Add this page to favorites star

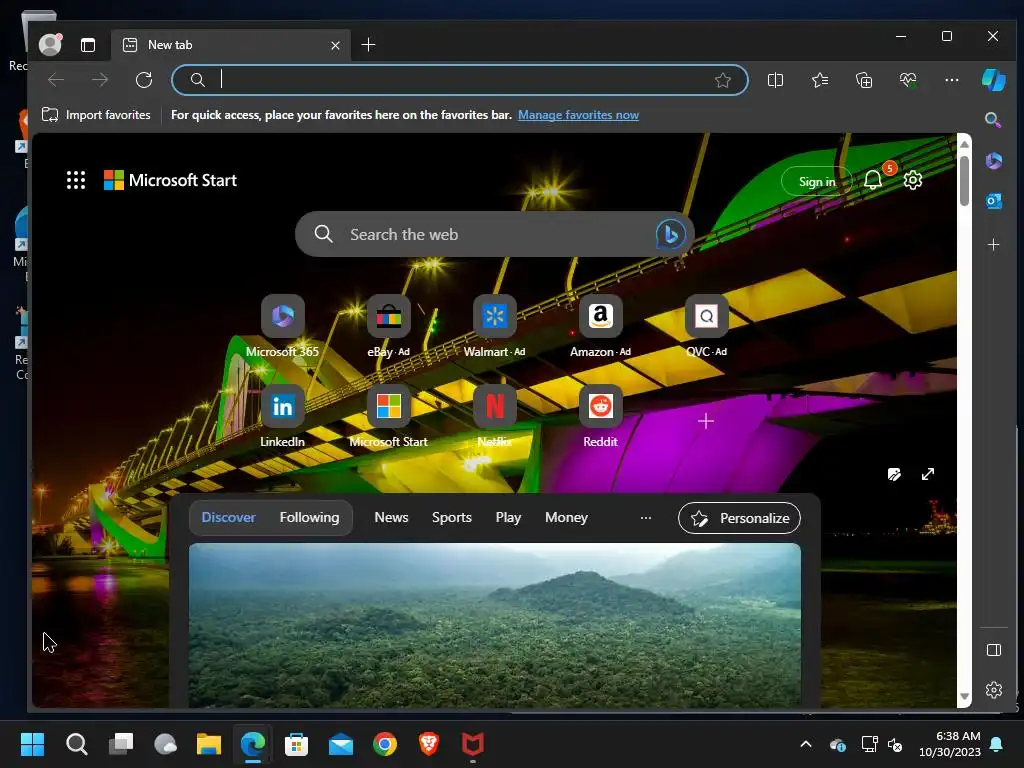[x=722, y=80]
